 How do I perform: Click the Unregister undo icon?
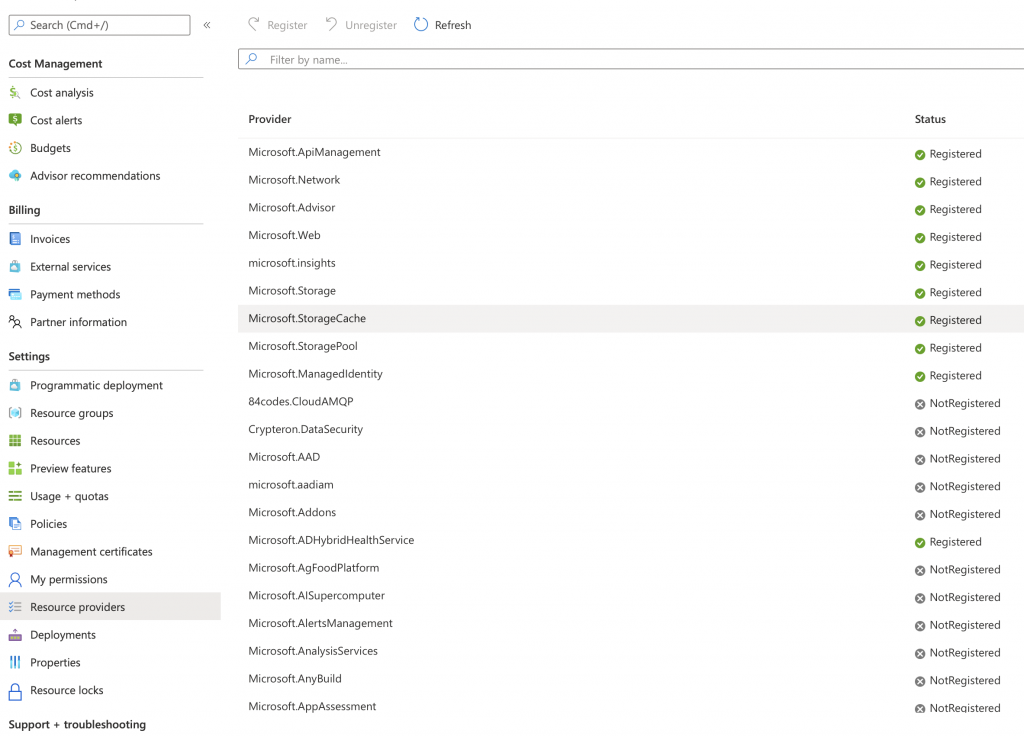coord(331,24)
